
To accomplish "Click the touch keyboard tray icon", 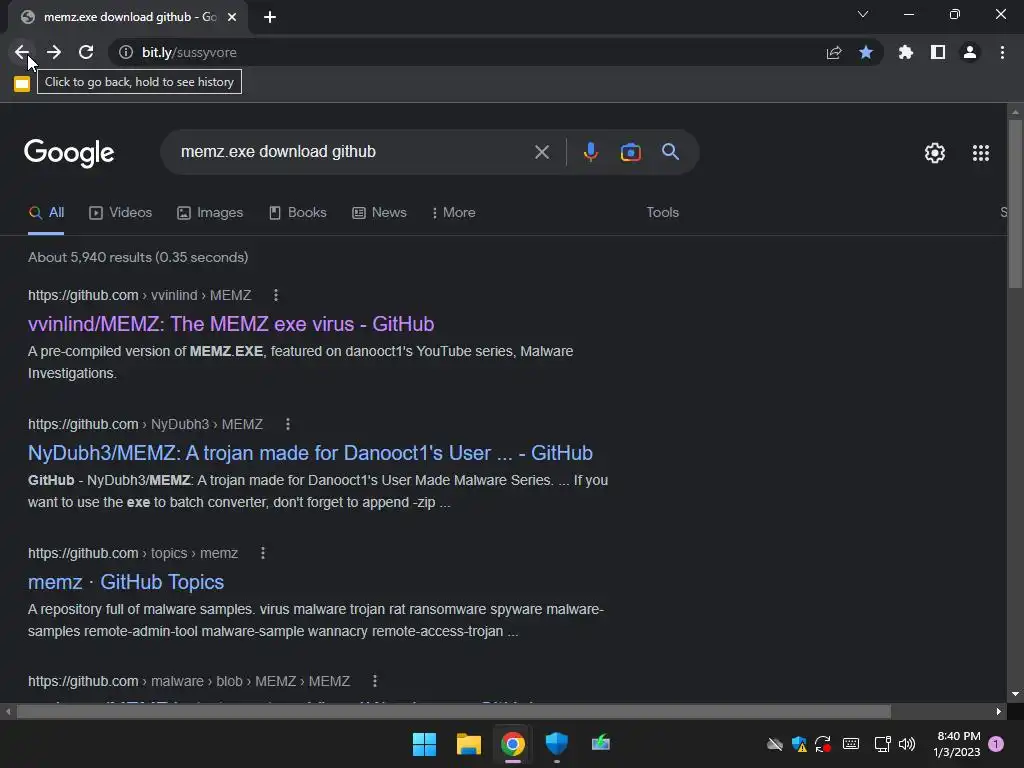I will [x=851, y=744].
